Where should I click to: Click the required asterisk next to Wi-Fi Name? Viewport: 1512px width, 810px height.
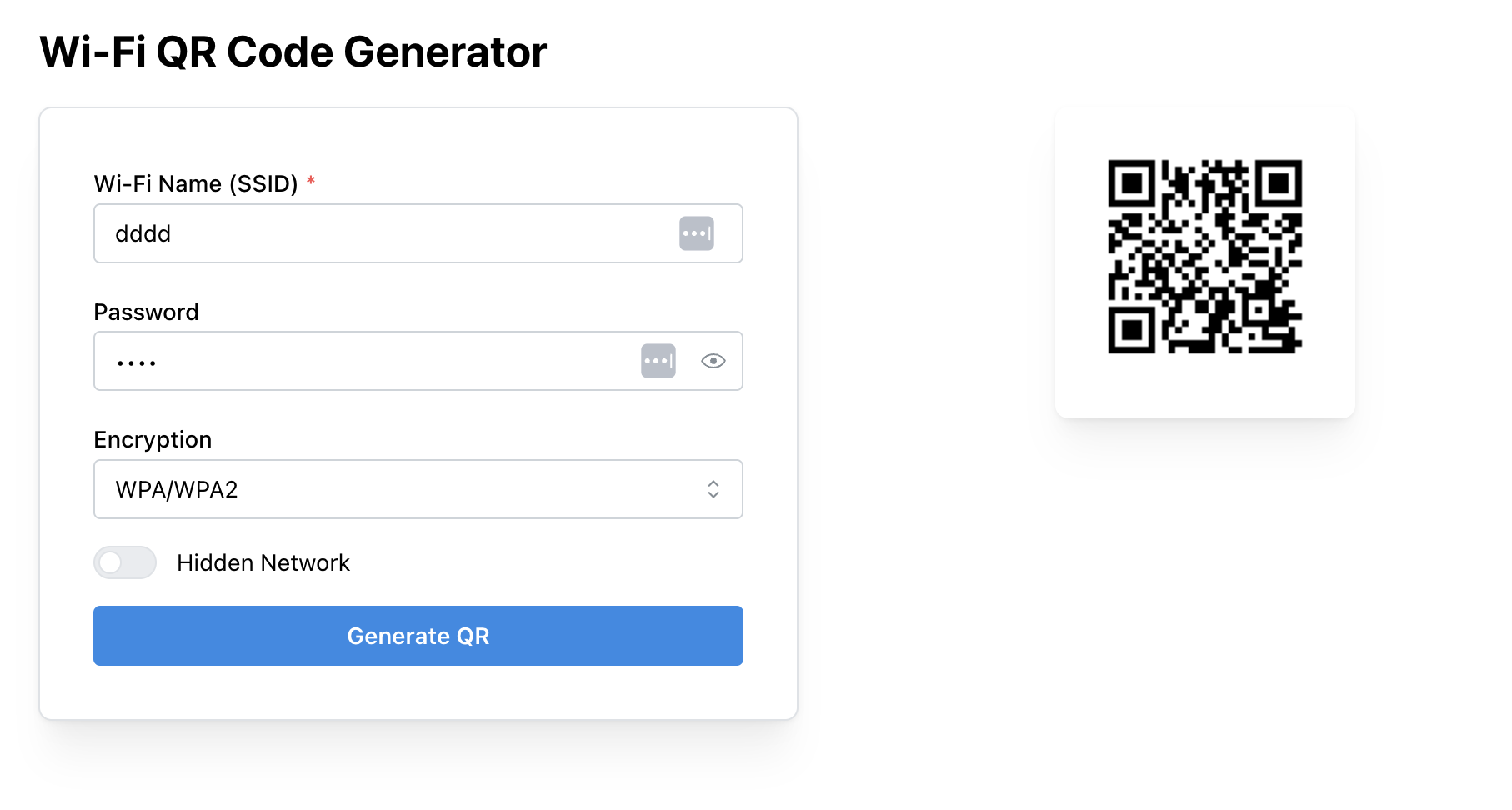[311, 182]
